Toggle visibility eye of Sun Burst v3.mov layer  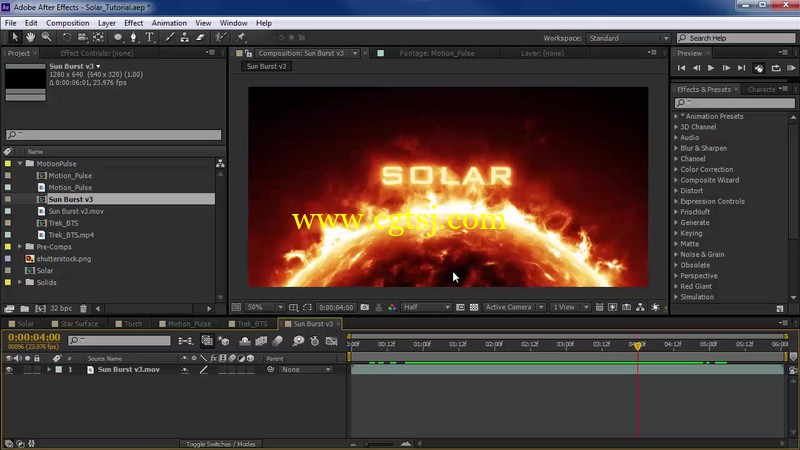9,369
